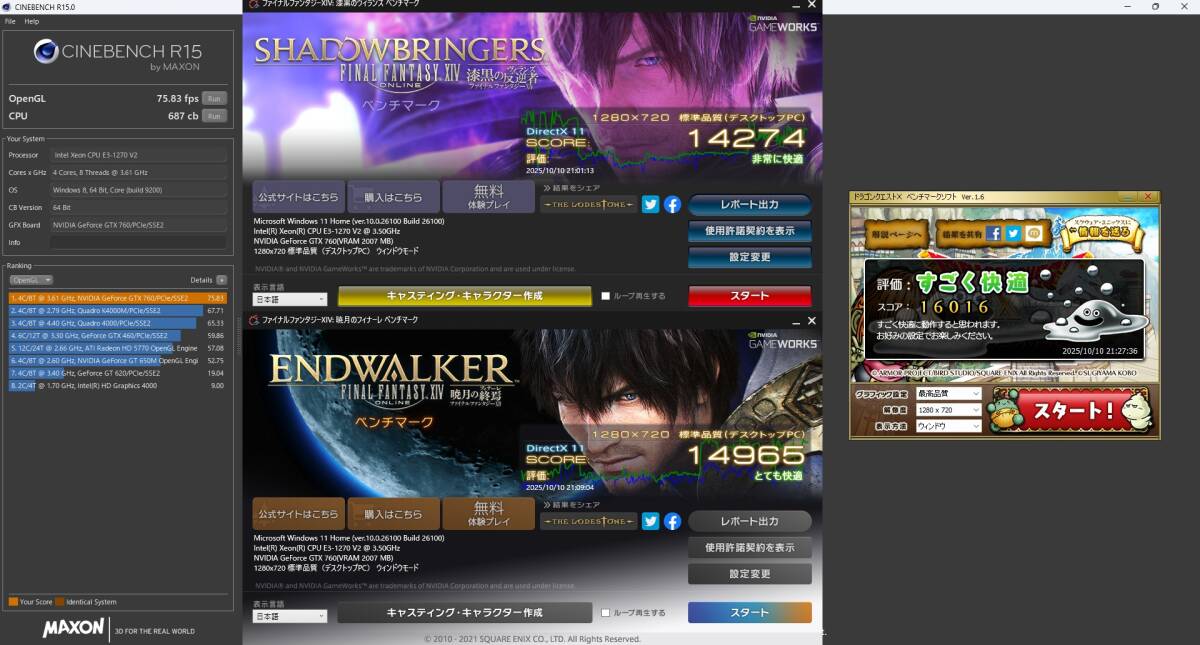This screenshot has height=645, width=1200.
Task: Open The Lodestone from Endwalker window
Action: [589, 521]
